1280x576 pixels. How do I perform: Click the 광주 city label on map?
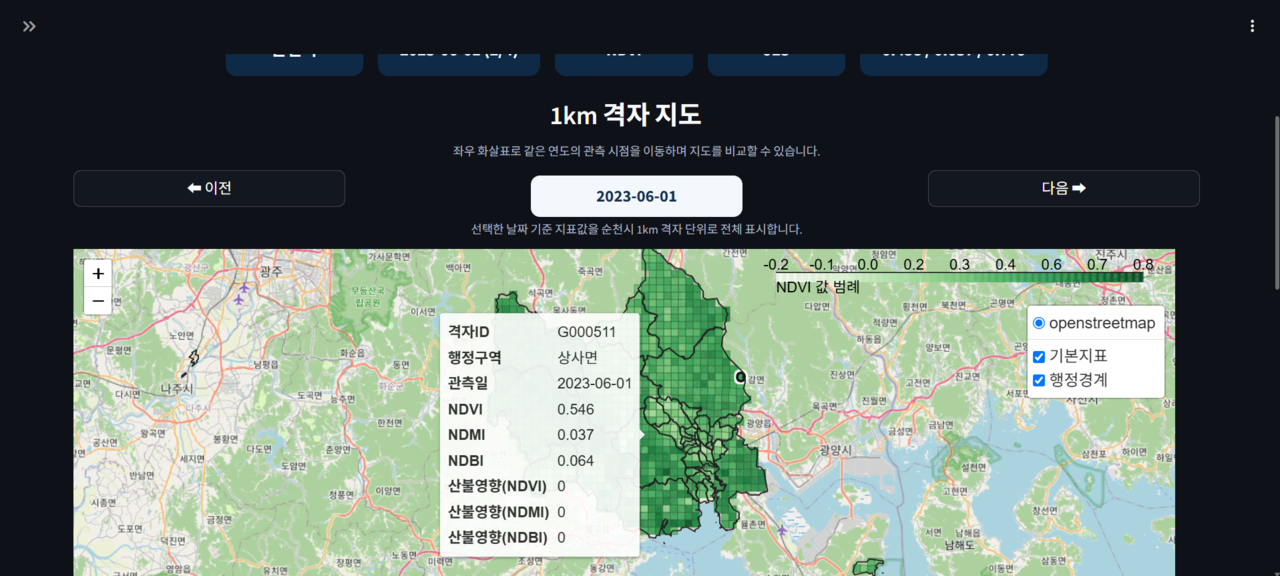click(x=270, y=271)
